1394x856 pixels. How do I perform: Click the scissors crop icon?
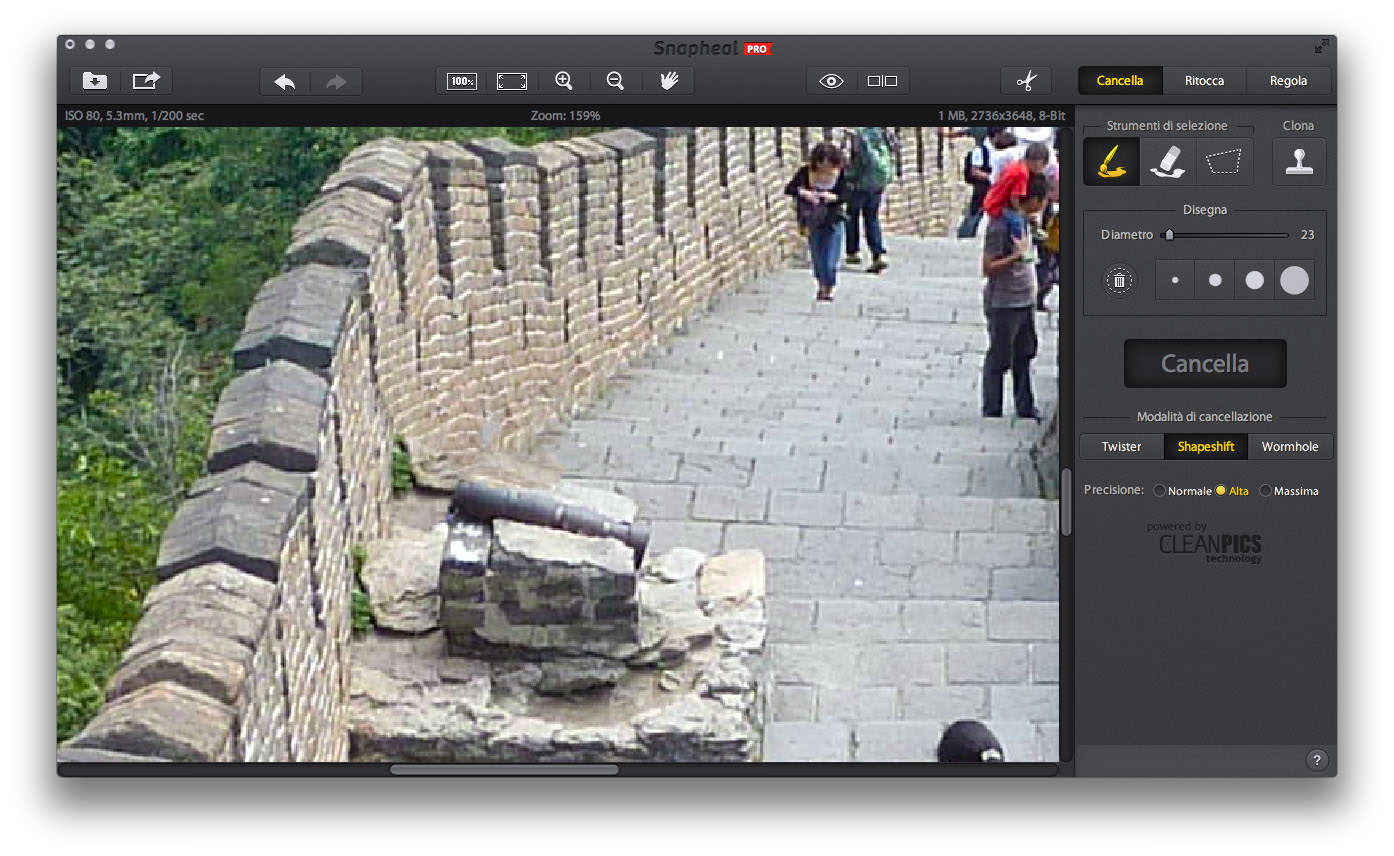coord(1026,81)
